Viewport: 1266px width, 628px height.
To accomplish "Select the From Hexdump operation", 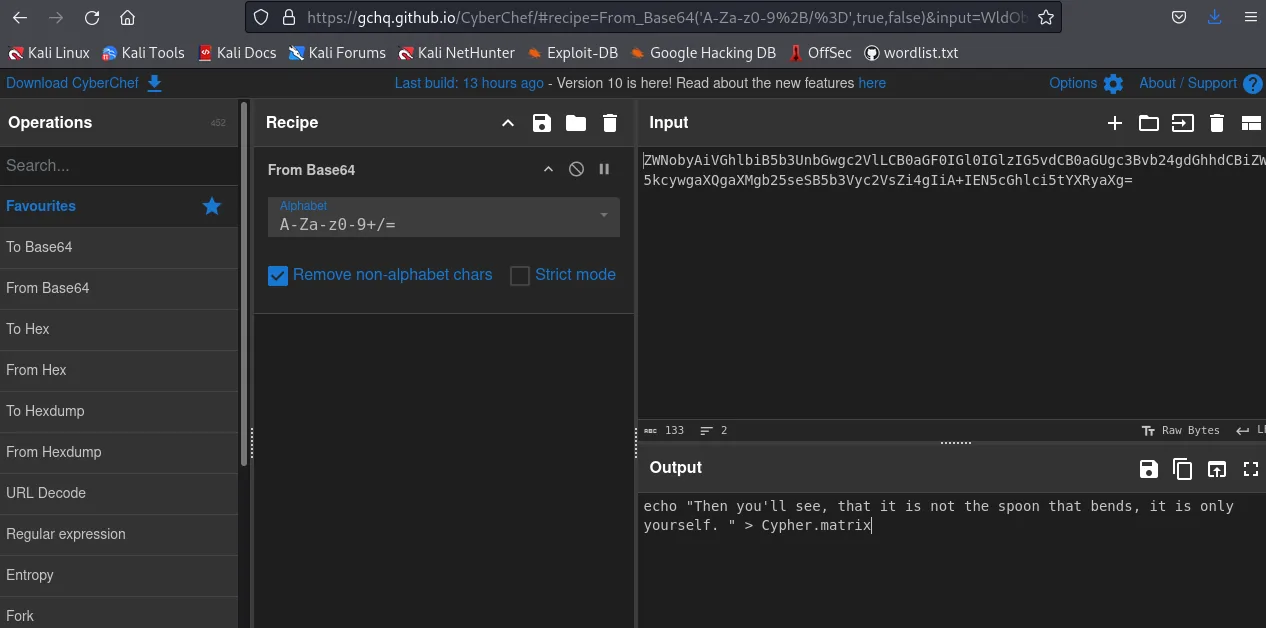I will pos(119,452).
